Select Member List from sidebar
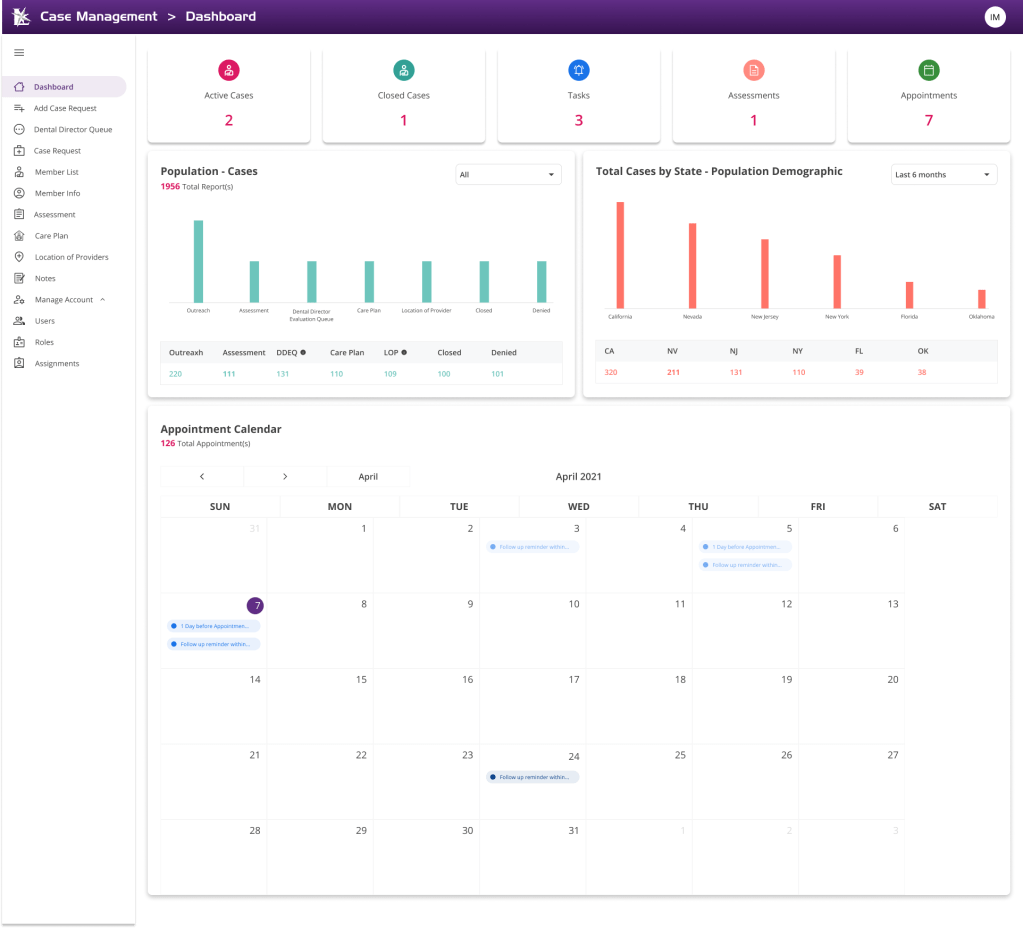Viewport: 1023px width, 928px height. point(56,172)
